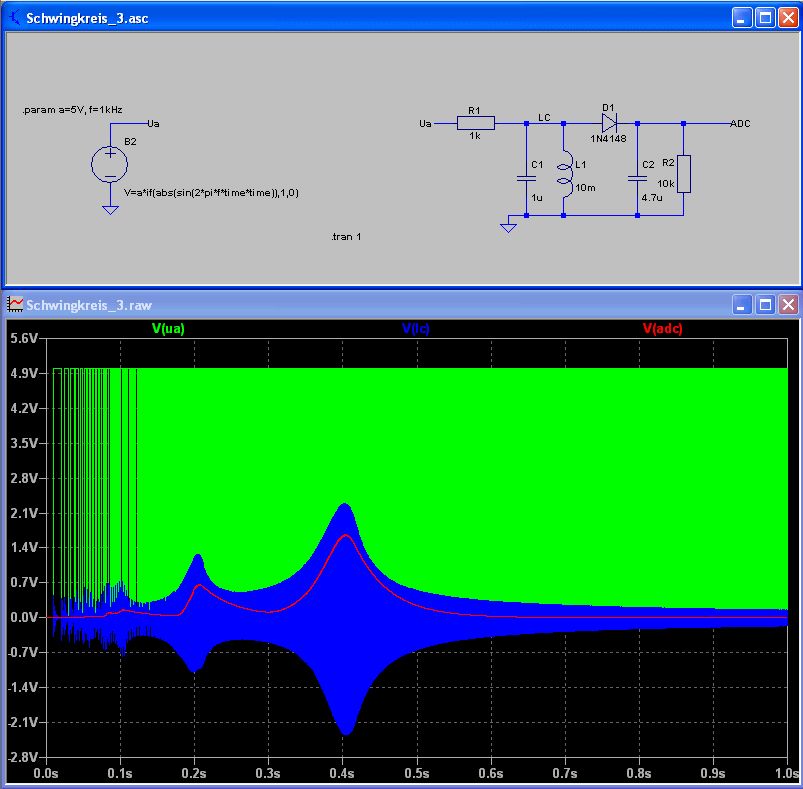803x789 pixels.
Task: Click the B2 voltage source symbol
Action: tap(109, 164)
